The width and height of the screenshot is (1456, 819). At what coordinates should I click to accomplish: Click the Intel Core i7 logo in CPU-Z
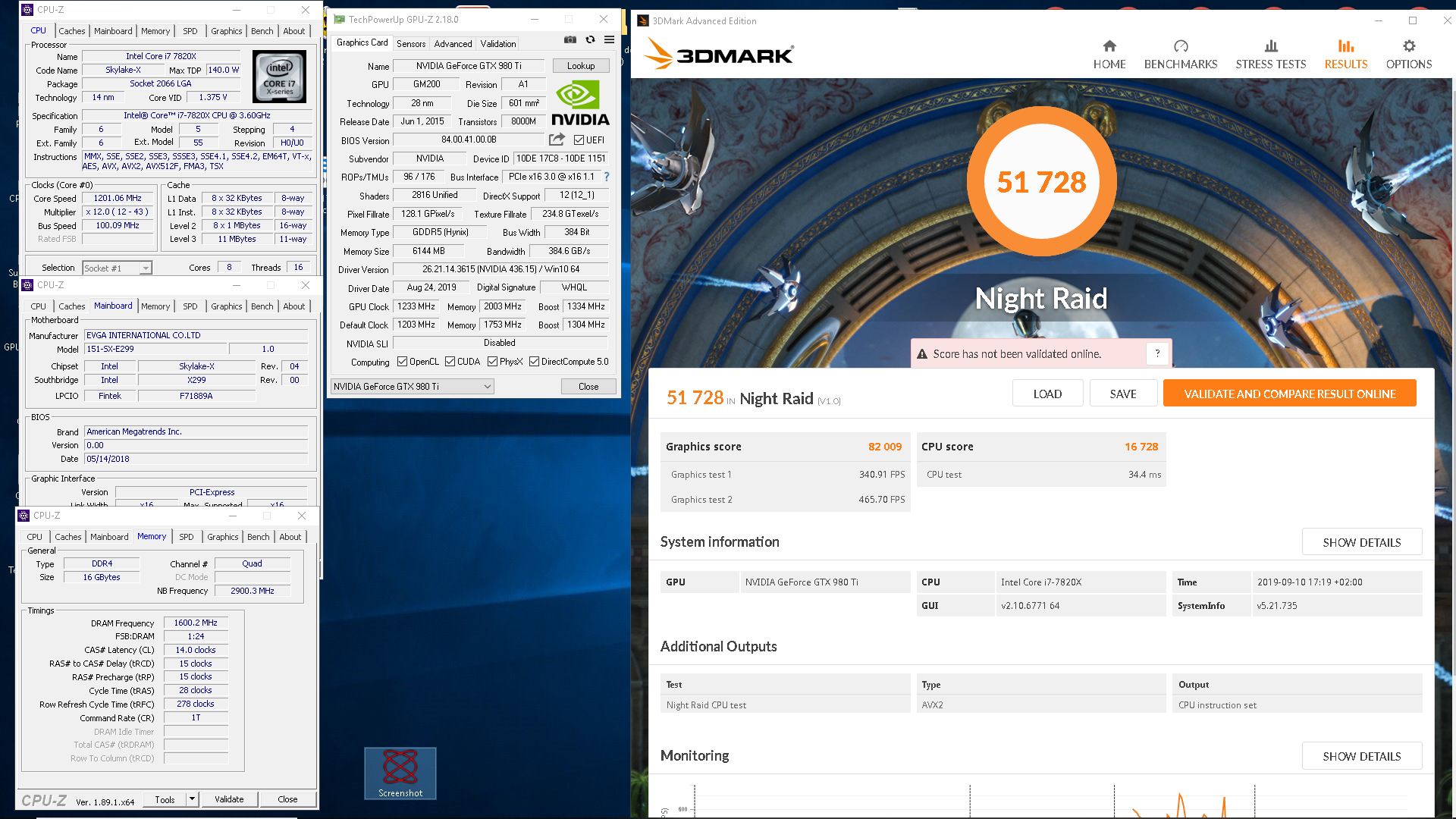279,77
